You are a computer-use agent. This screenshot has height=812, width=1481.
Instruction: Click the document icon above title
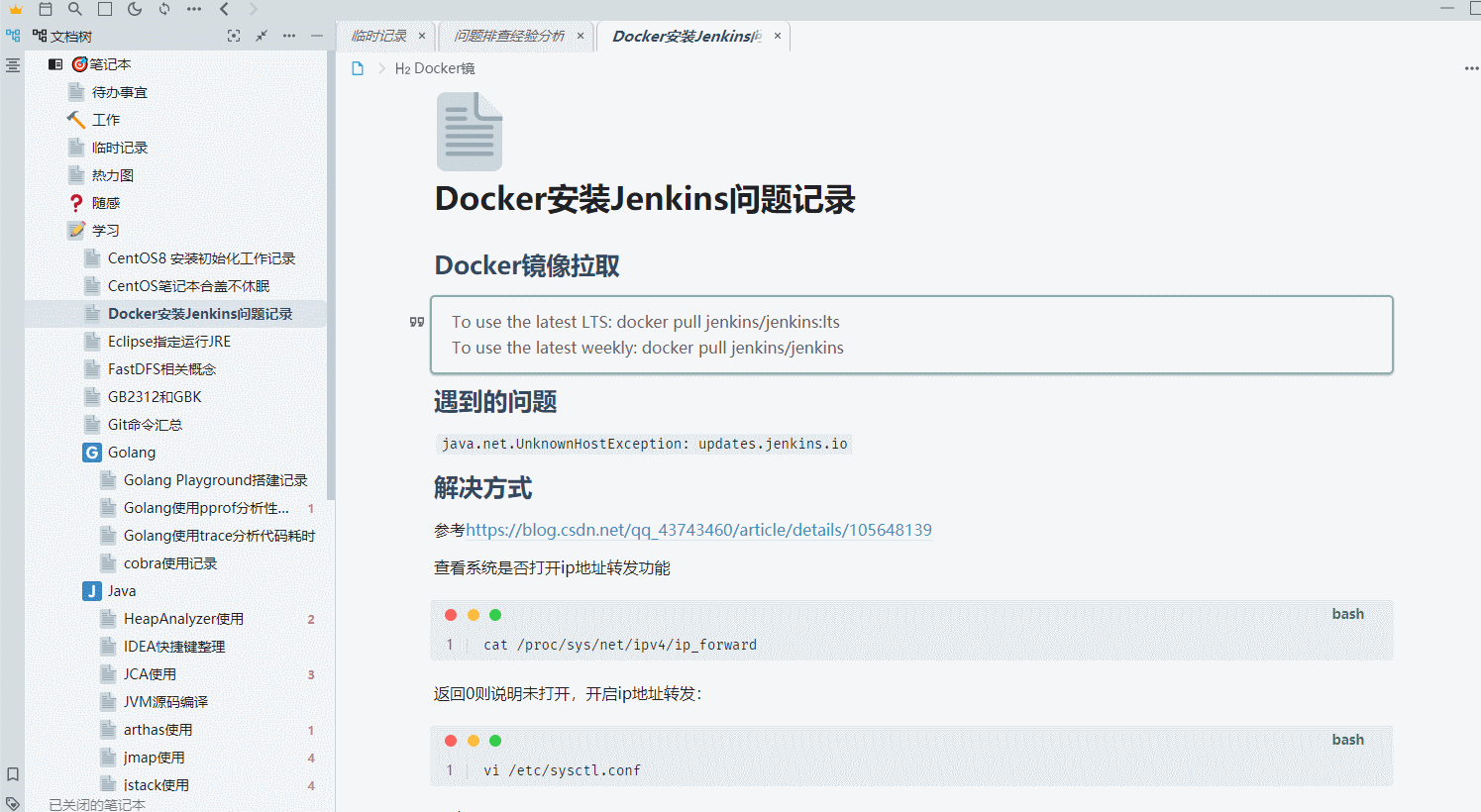(470, 132)
